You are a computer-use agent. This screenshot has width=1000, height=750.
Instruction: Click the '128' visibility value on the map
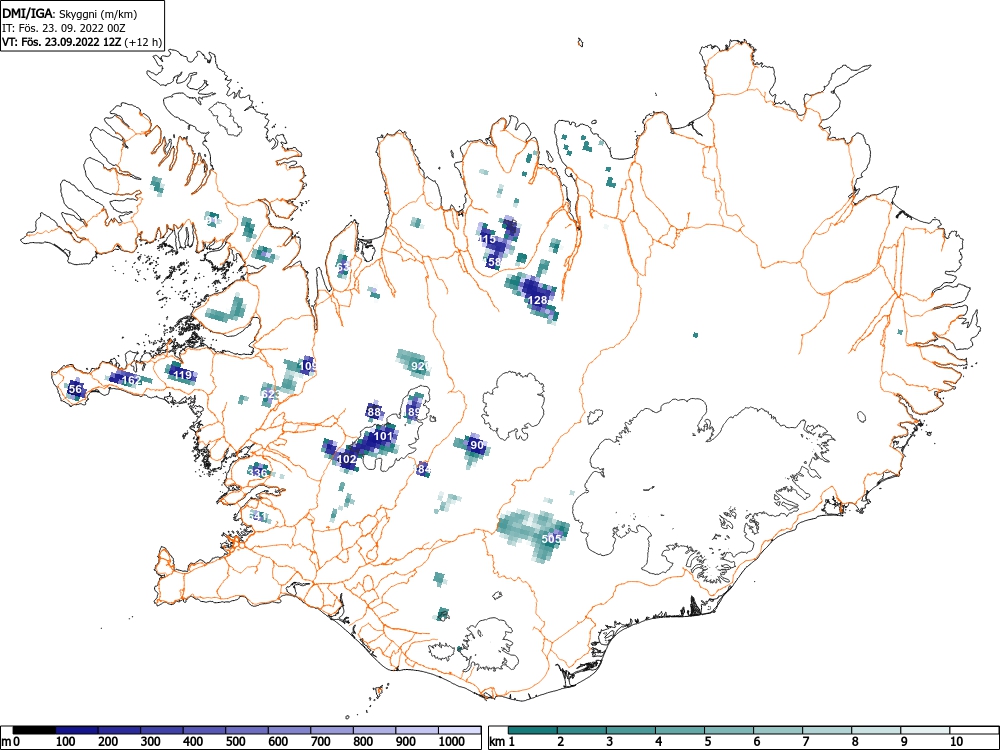(x=538, y=300)
